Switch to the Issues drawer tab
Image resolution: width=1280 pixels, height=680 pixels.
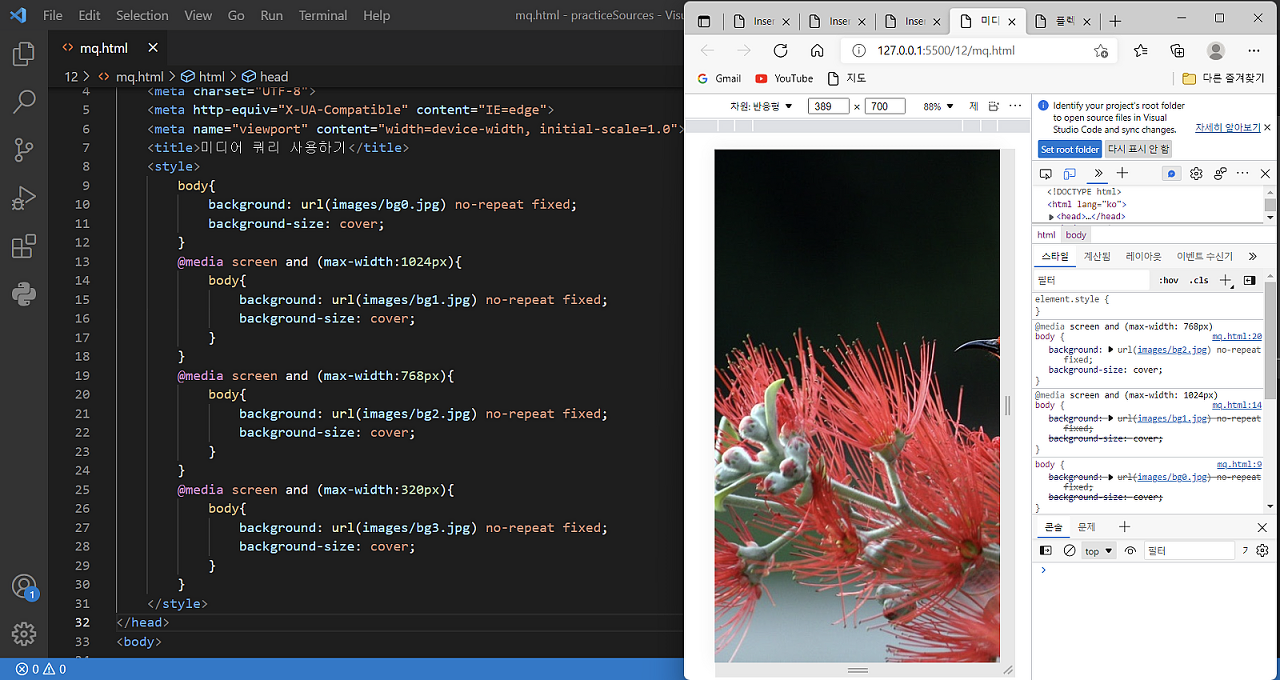1086,527
